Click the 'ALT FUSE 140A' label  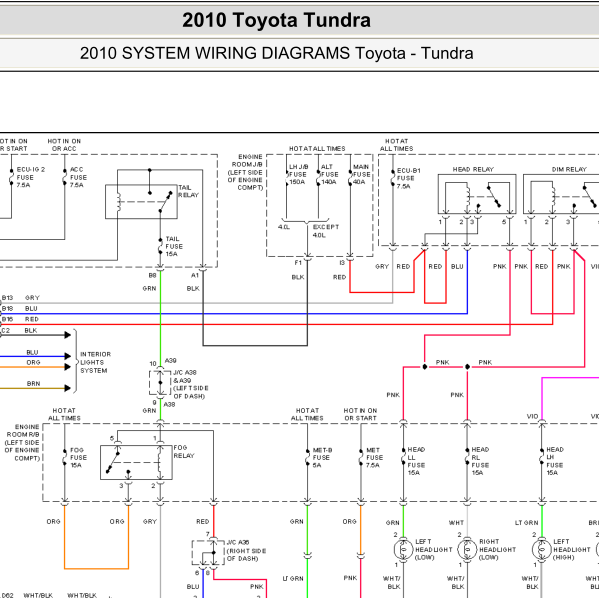(x=329, y=175)
